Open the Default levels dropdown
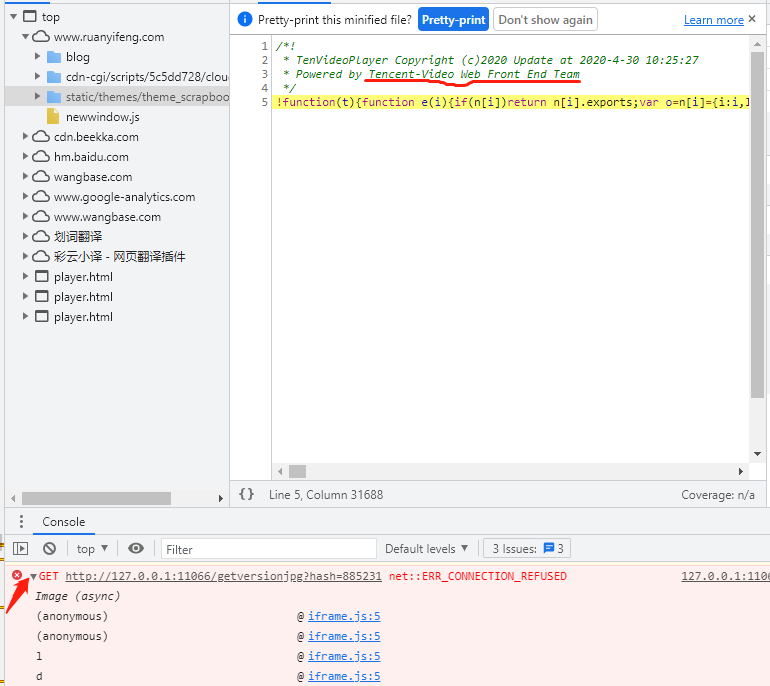 pos(427,549)
